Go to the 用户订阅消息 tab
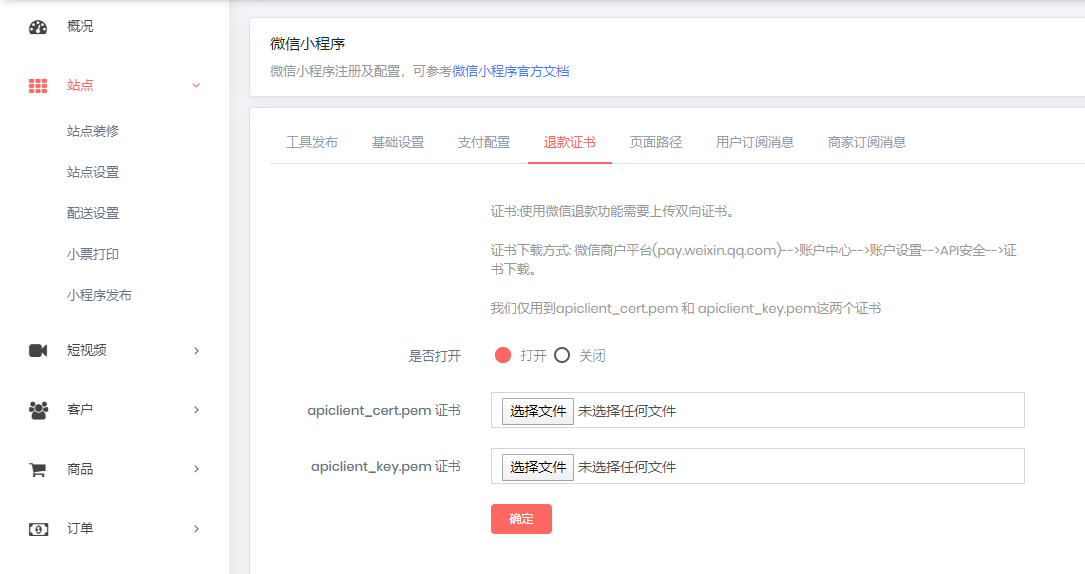 [754, 142]
